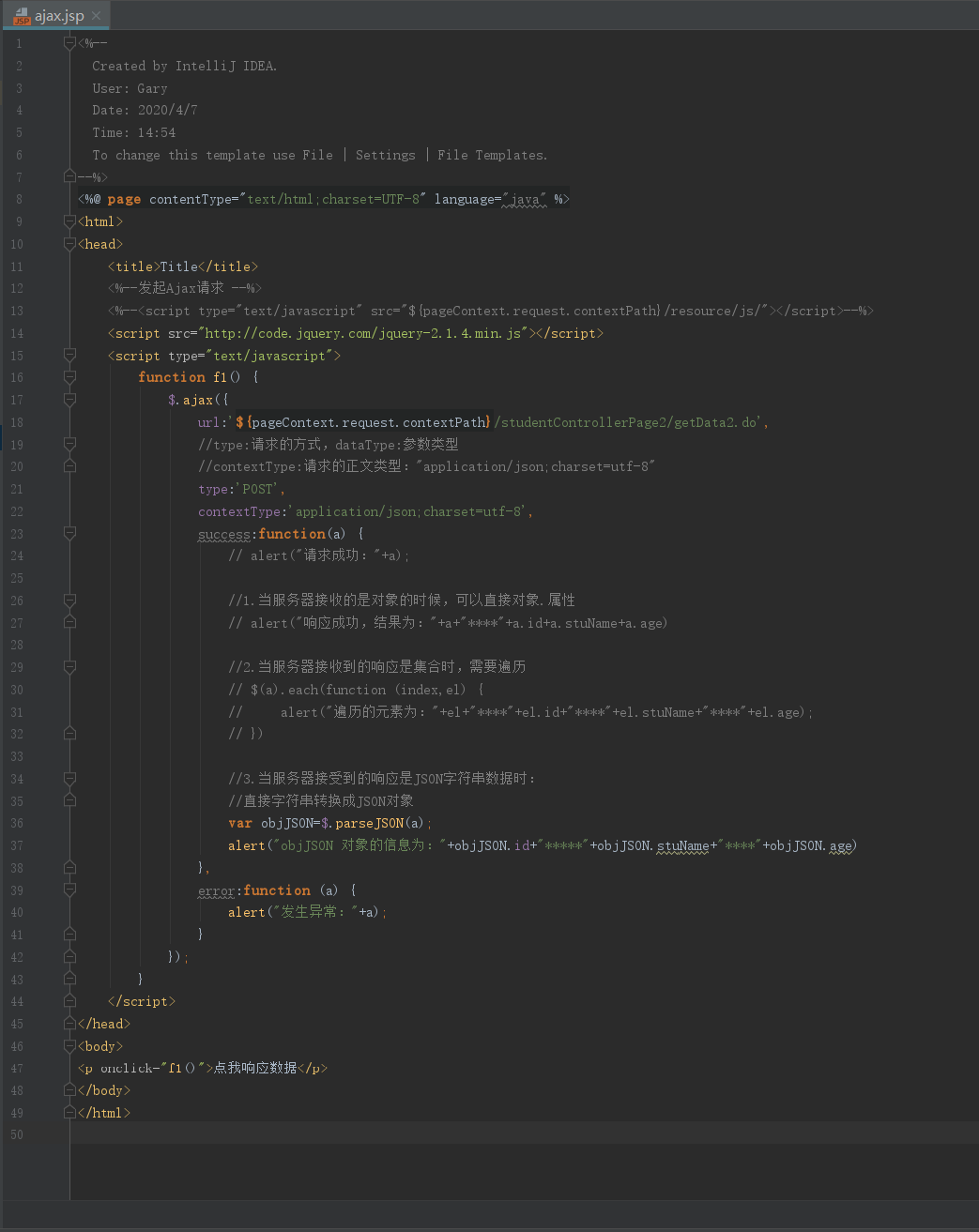
Task: Fold the comment block starting on line 29
Action: 69,667
